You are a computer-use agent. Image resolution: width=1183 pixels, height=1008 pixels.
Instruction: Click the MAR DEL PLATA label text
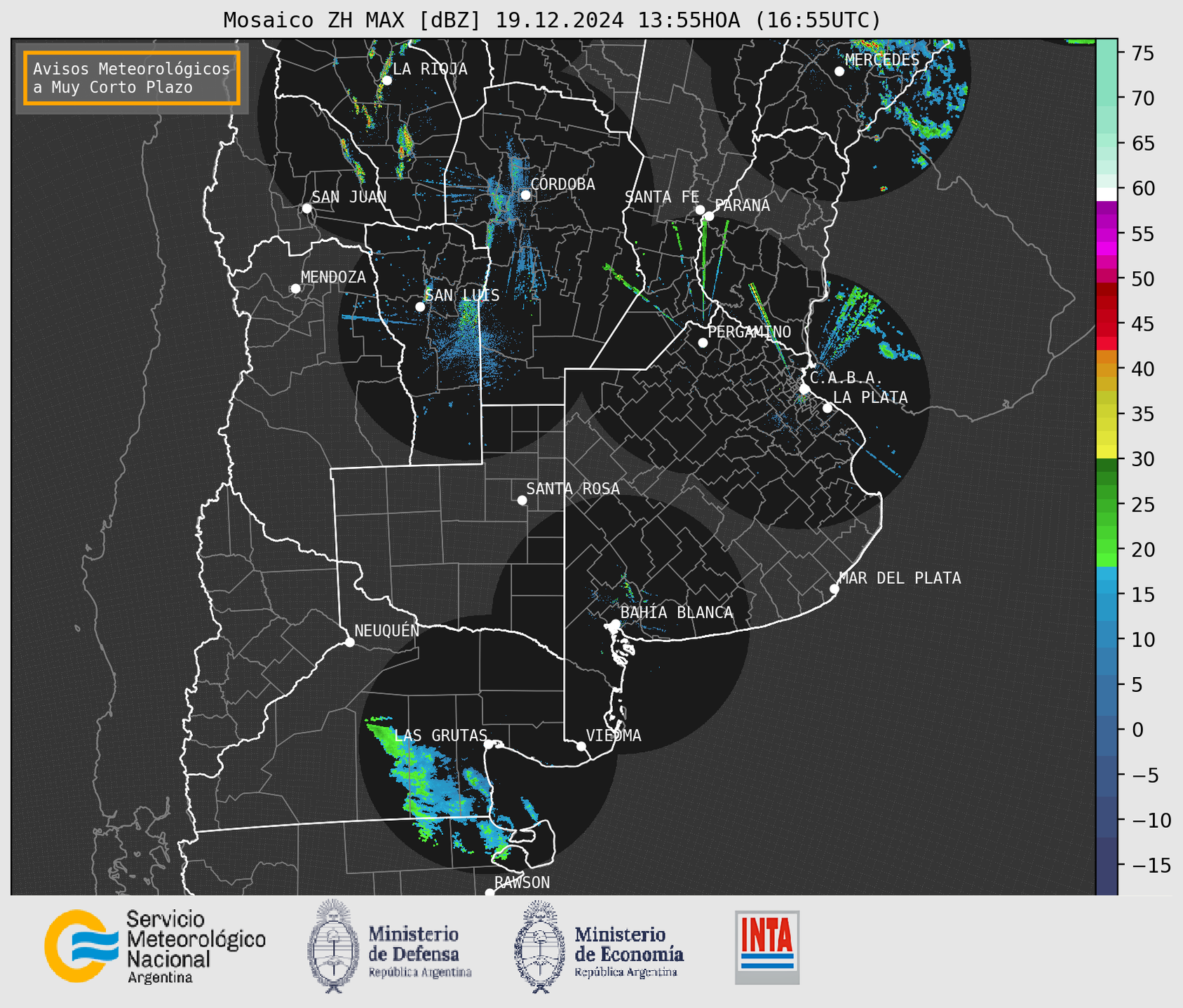(x=900, y=578)
